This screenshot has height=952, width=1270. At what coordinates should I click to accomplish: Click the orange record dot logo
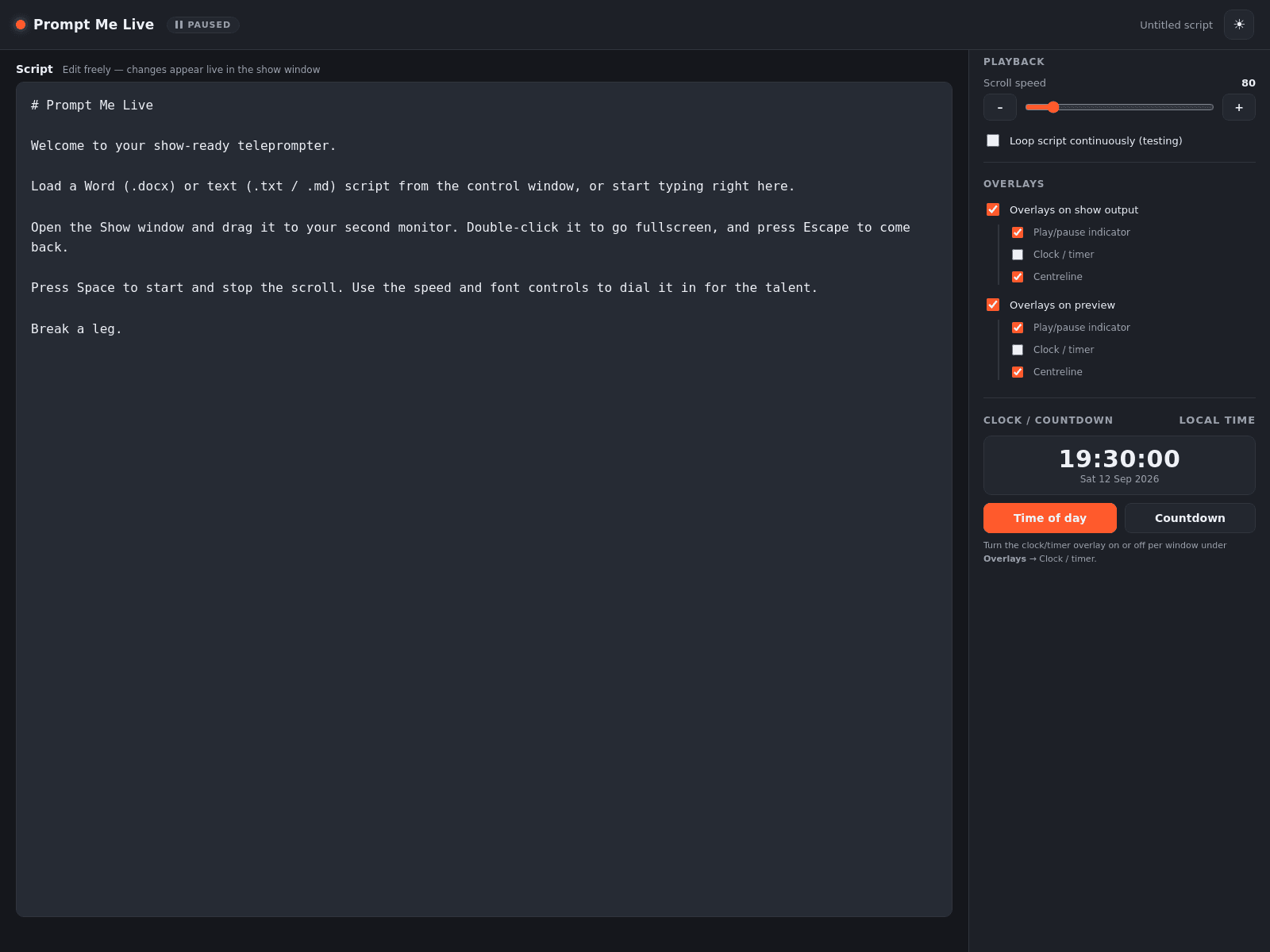click(21, 25)
